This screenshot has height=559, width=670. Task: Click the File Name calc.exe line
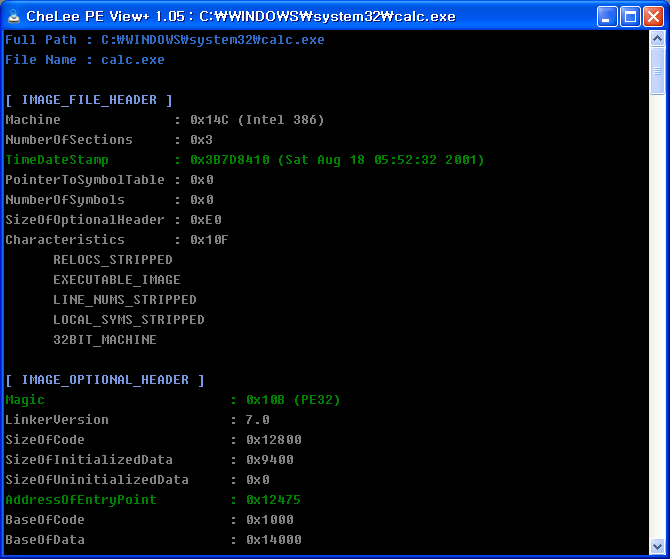coord(85,60)
